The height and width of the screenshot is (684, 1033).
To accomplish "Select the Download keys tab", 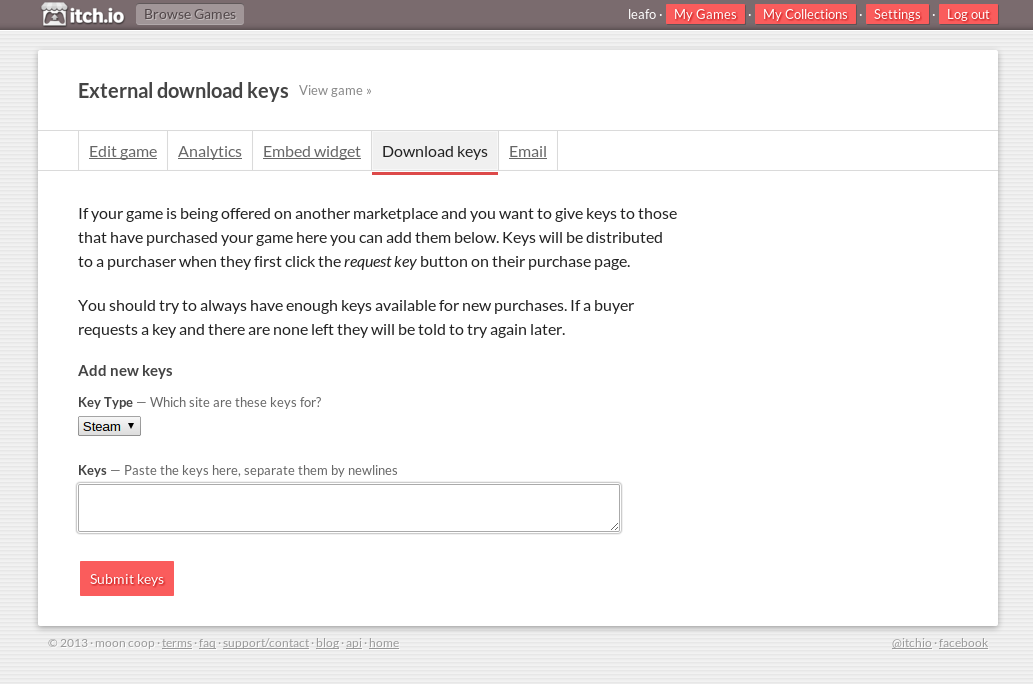I will (435, 151).
